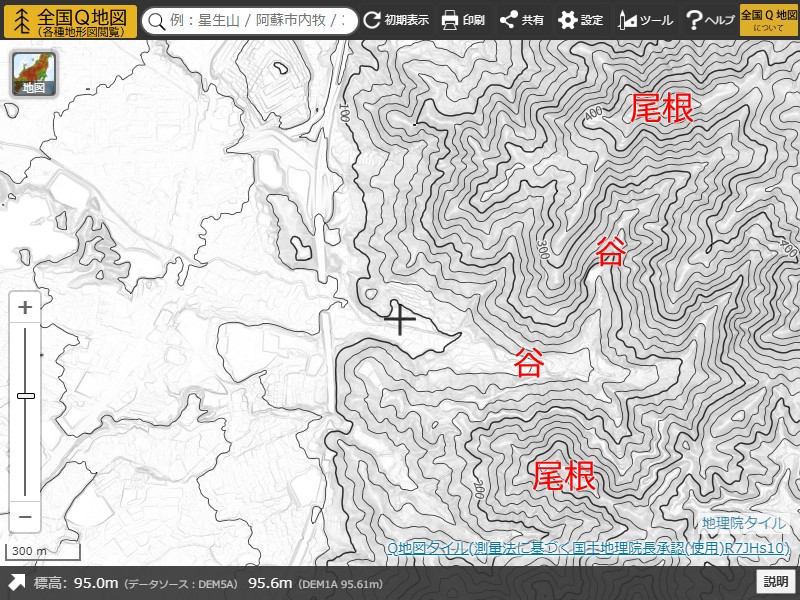800x600 pixels.
Task: Click the 全国Q地図 logo
Action: (x=69, y=20)
